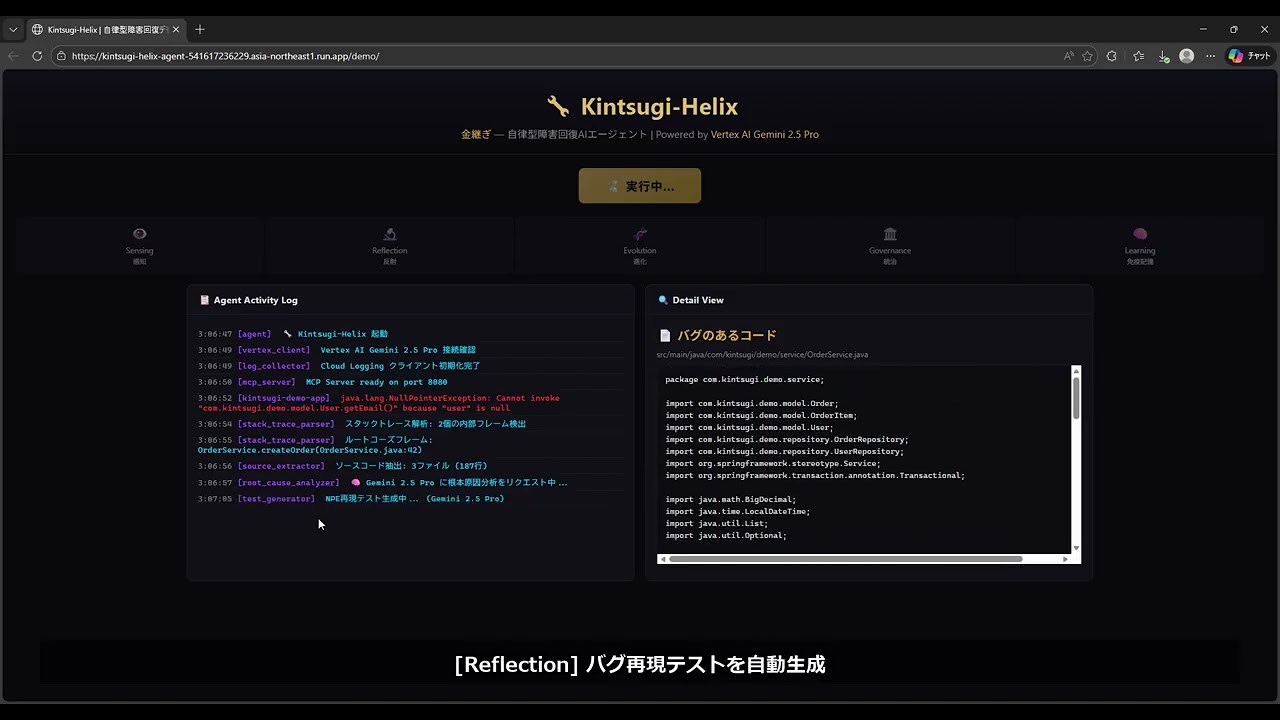Click the Reflection stage microscope icon
Image resolution: width=1280 pixels, height=720 pixels.
tap(390, 234)
